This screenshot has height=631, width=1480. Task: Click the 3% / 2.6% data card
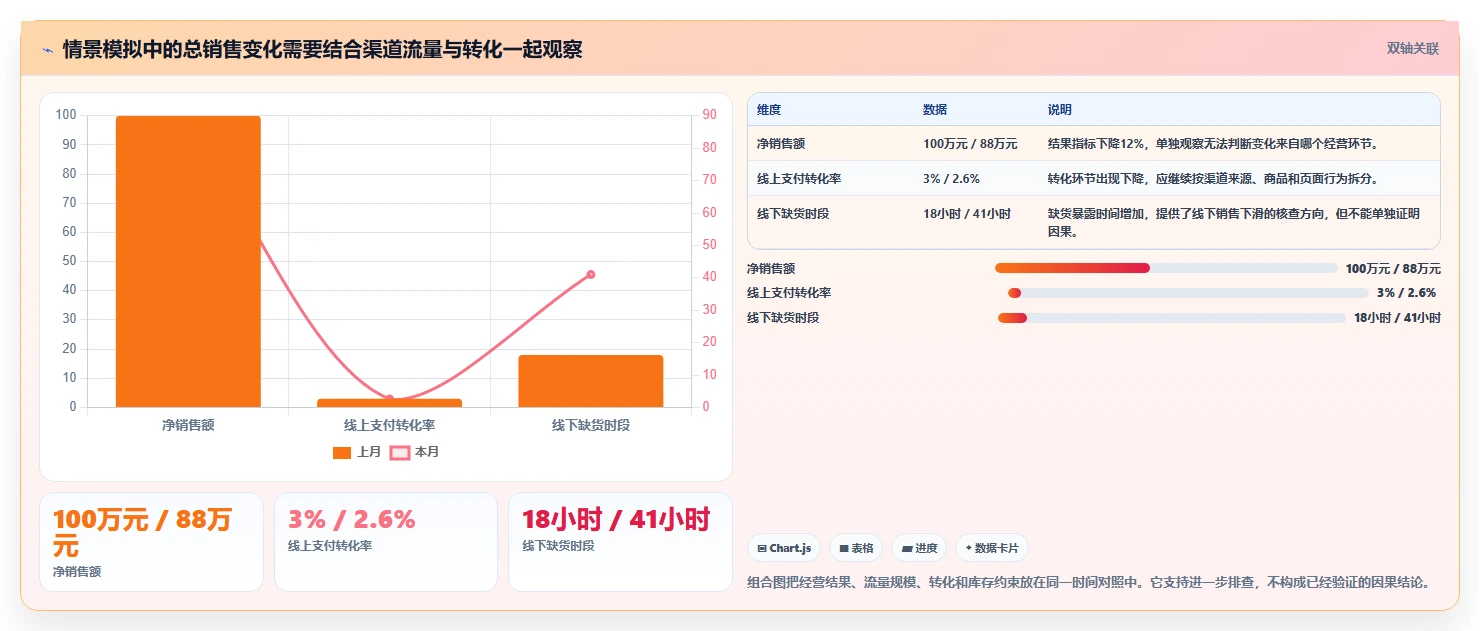point(385,542)
